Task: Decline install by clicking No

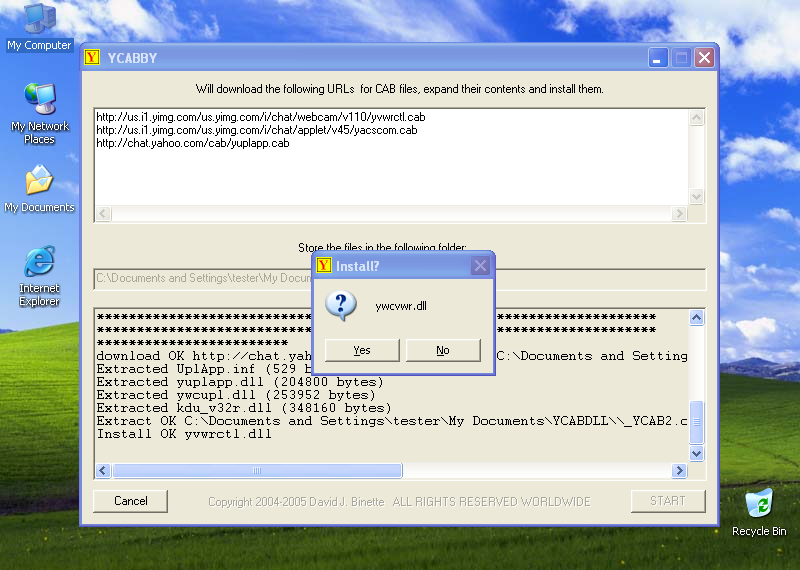Action: click(x=443, y=350)
